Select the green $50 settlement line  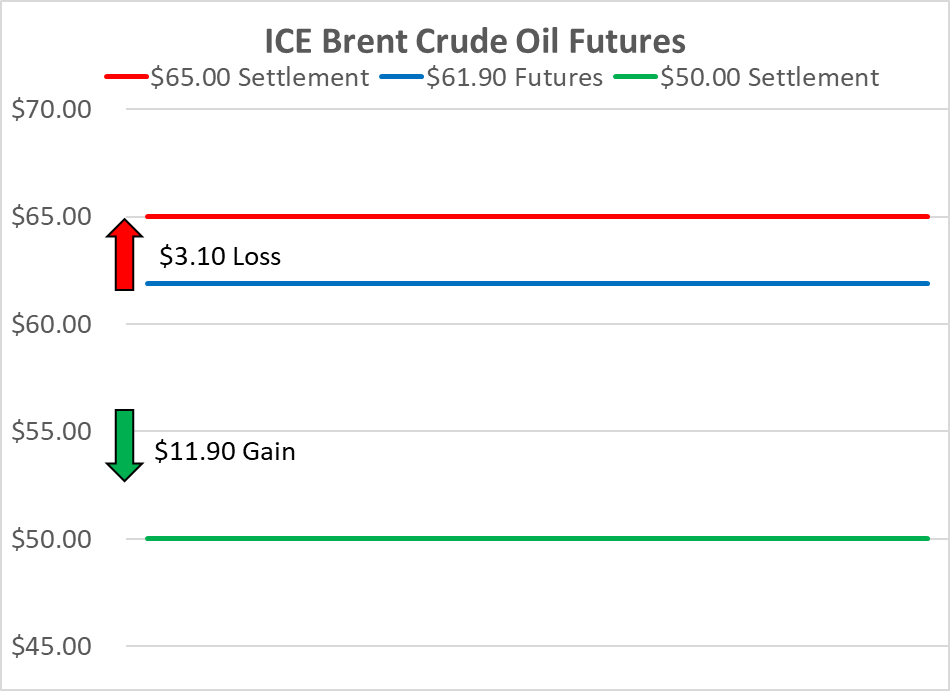point(537,539)
